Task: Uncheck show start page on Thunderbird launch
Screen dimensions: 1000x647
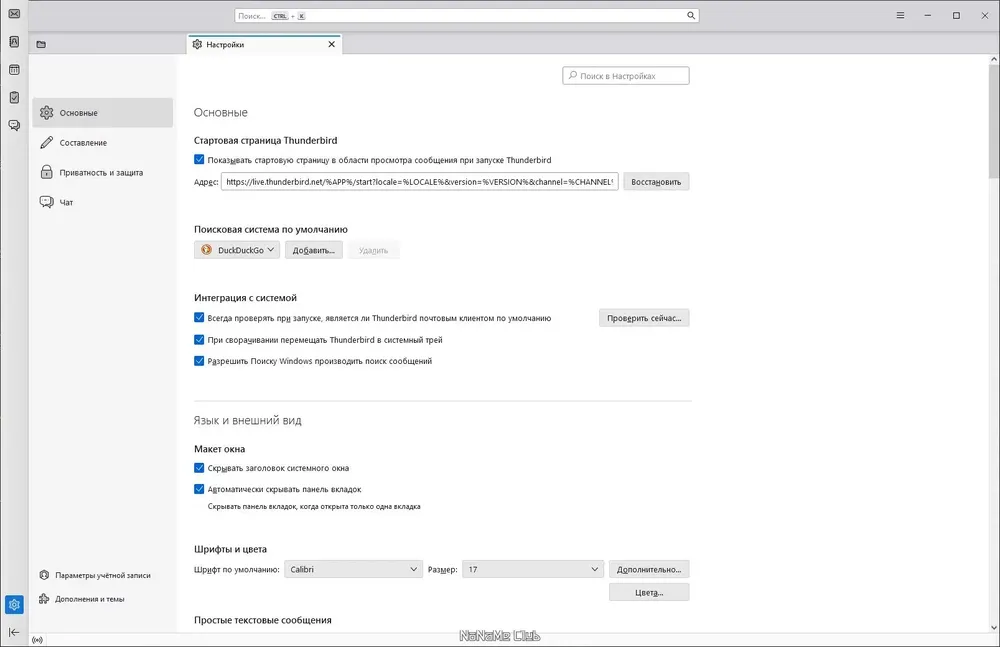Action: coord(199,160)
